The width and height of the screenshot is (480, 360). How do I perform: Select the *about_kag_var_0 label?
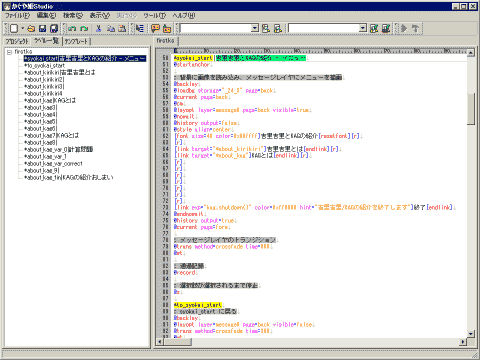click(x=58, y=149)
